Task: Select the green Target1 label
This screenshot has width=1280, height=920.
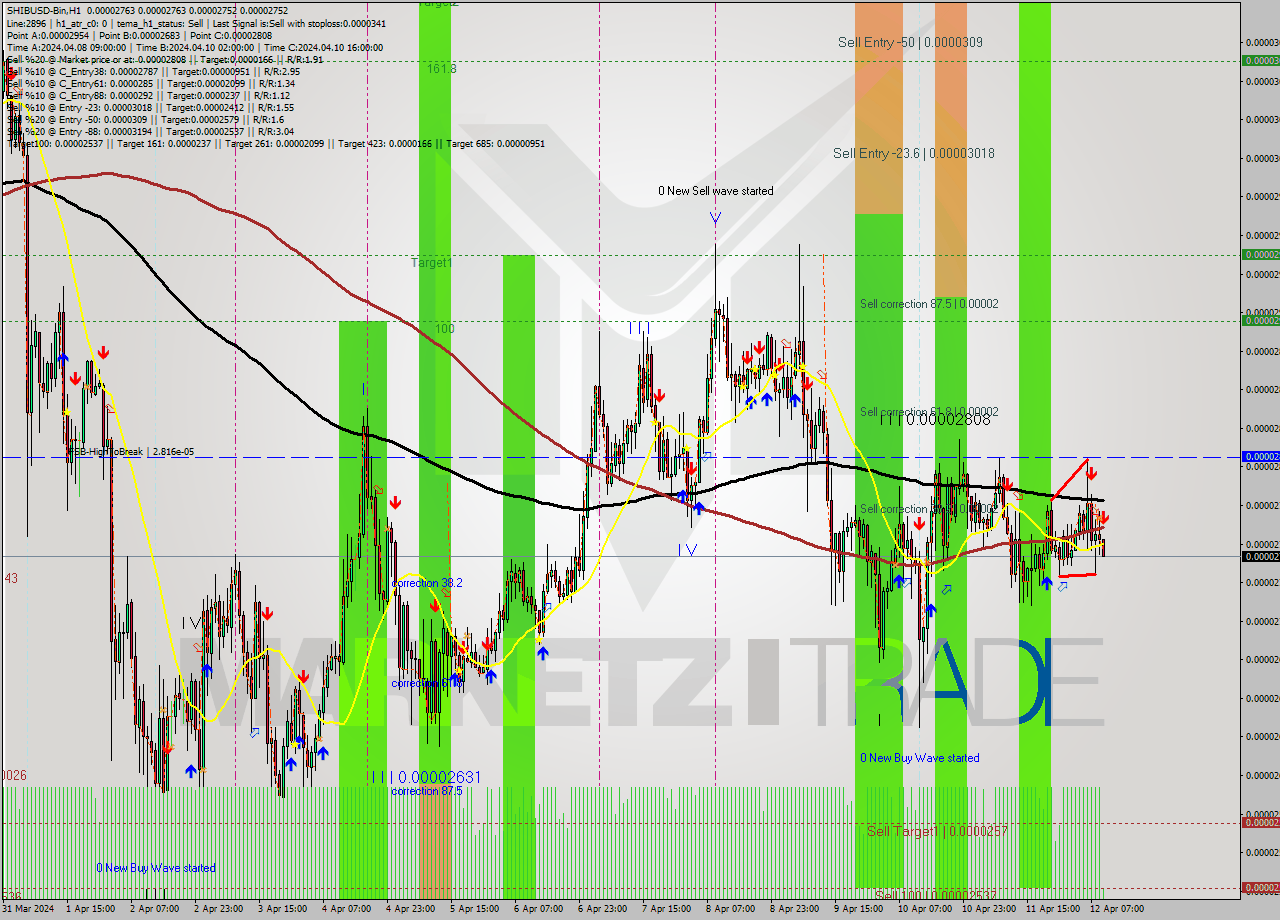Action: [431, 262]
